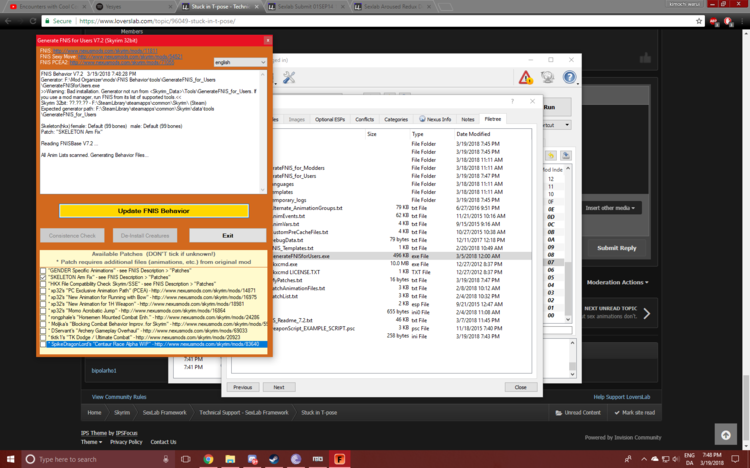Select the Filetree tab
The height and width of the screenshot is (468, 750).
pos(493,119)
